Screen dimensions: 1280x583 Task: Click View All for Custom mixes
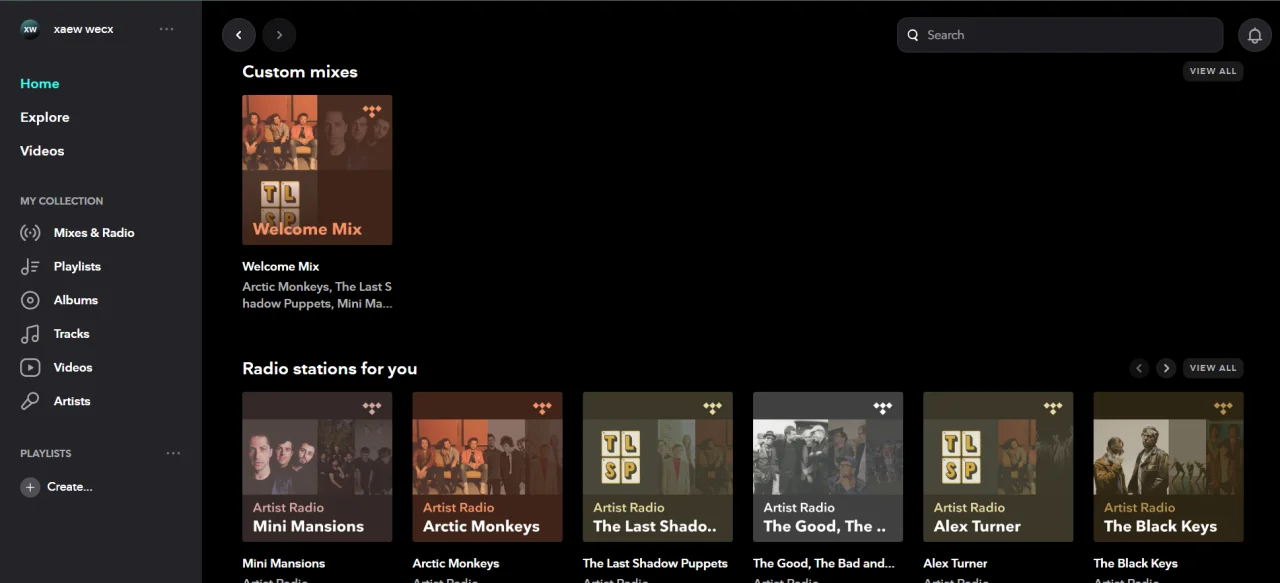(1213, 71)
